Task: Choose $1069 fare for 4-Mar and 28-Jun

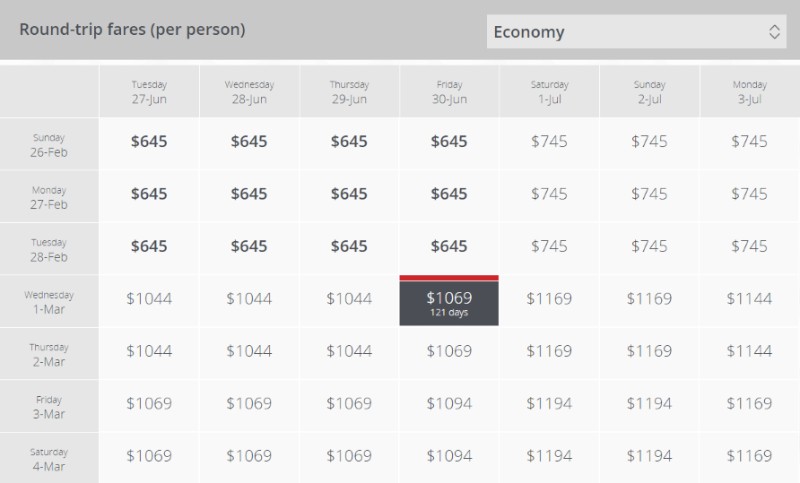Action: [x=249, y=456]
